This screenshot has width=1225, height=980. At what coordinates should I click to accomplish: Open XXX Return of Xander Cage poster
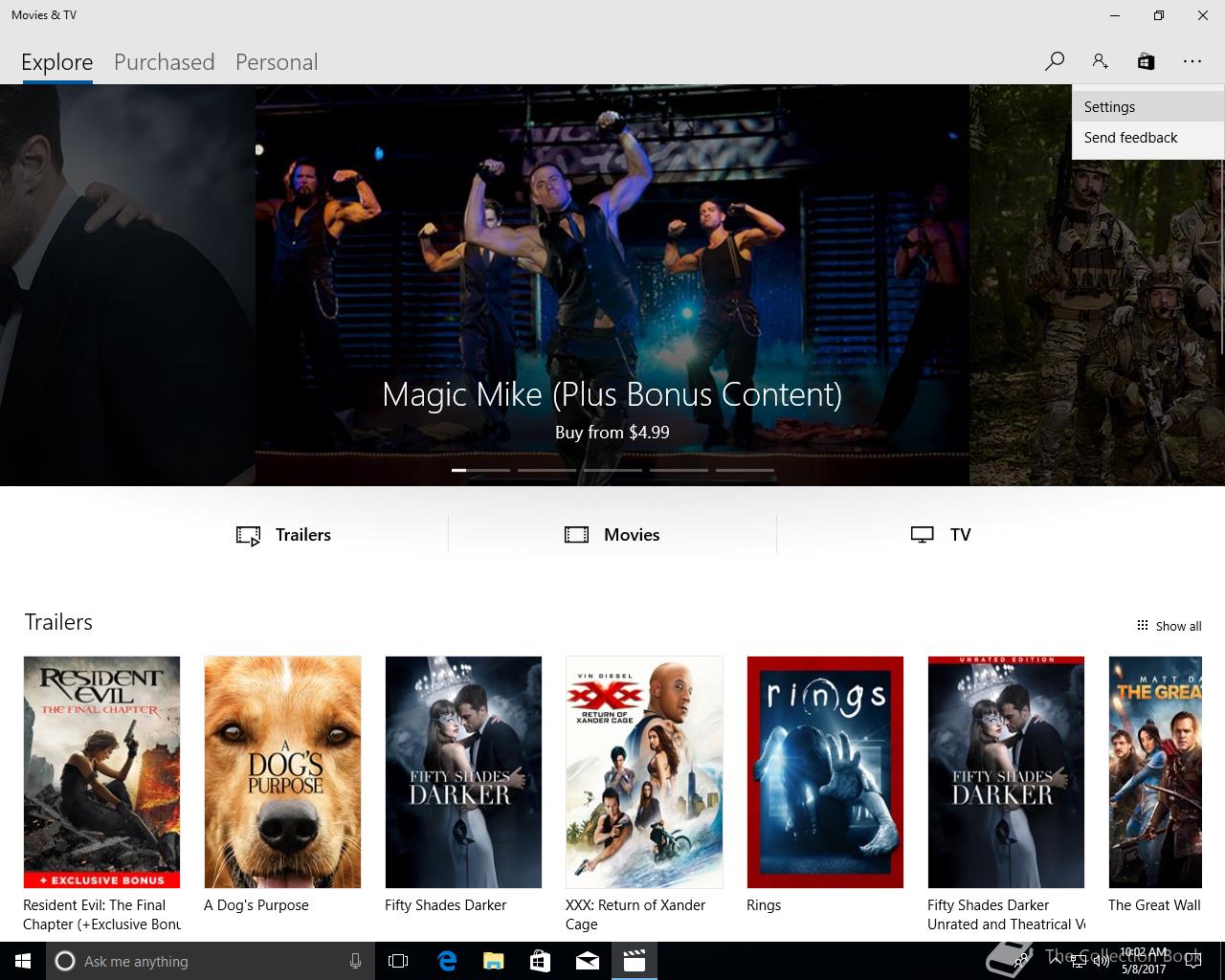(644, 772)
